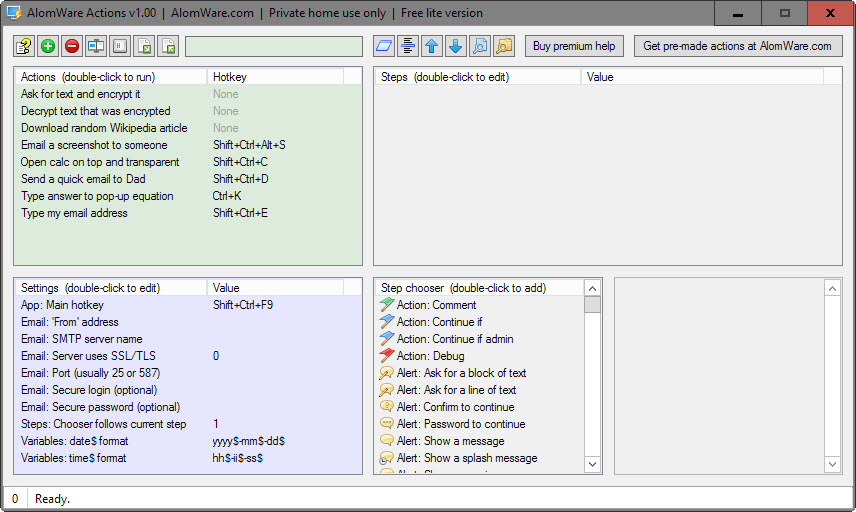Click the description pane scrollbar down arrow
The width and height of the screenshot is (856, 512).
(832, 464)
